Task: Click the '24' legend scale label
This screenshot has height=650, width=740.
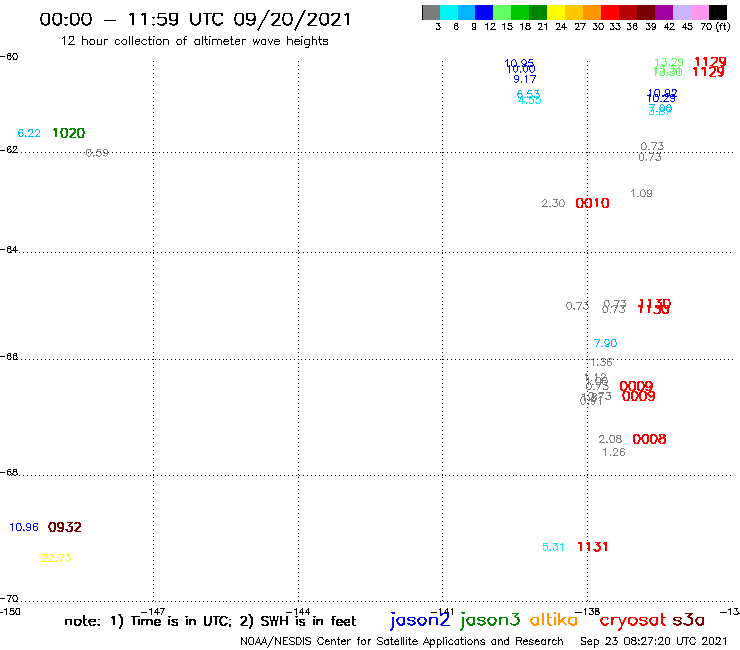Action: 561,26
